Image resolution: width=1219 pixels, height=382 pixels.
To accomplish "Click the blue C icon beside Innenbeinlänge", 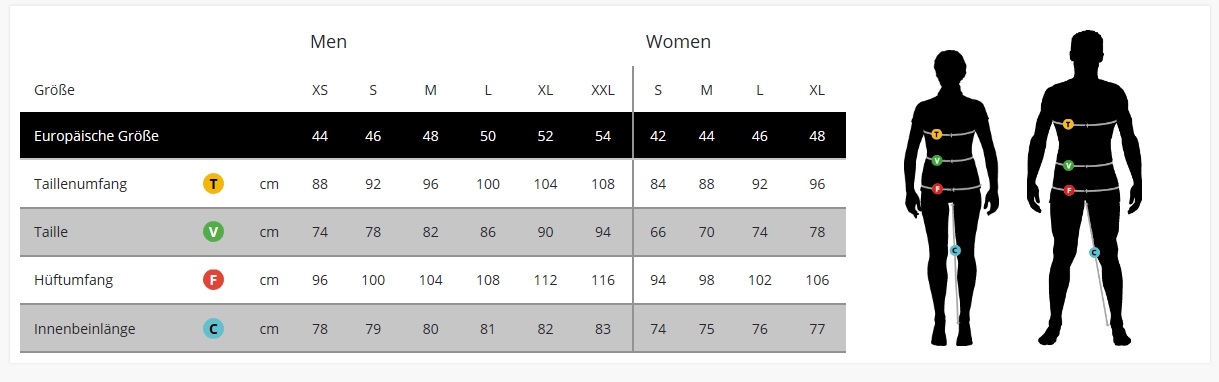I will 213,328.
